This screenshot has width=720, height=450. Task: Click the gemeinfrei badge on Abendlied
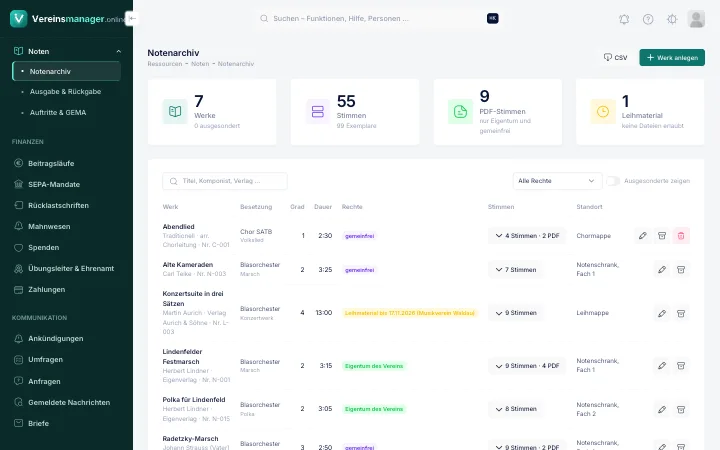[x=360, y=236]
